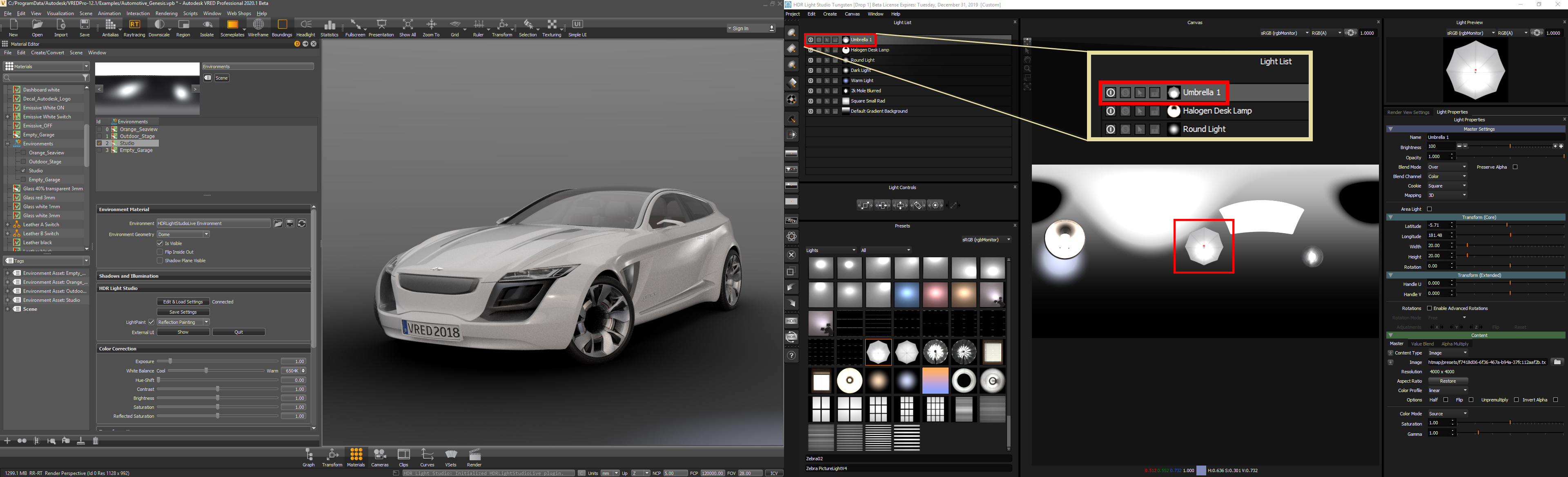Open Cameras module in bottom bar
The width and height of the screenshot is (1568, 477).
tap(380, 457)
